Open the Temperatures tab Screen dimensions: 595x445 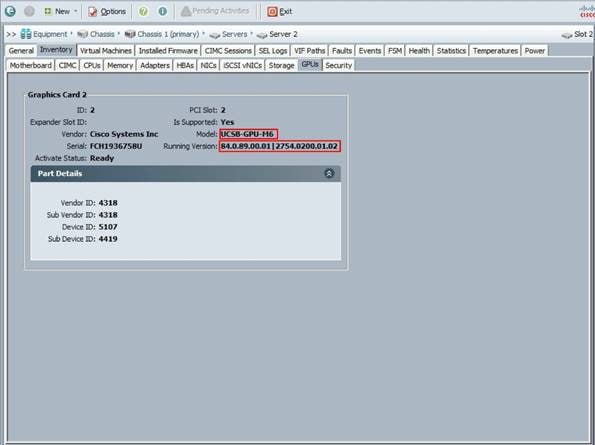coord(495,51)
